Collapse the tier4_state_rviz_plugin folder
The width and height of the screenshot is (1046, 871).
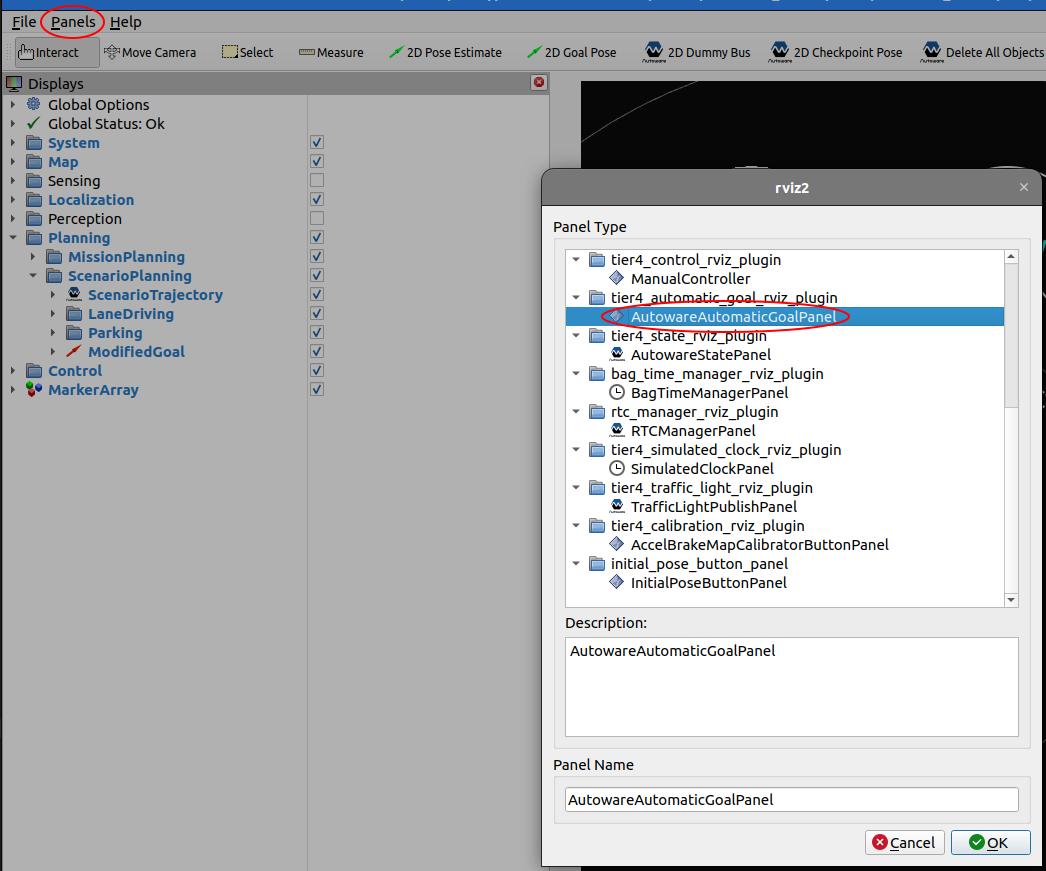[576, 335]
